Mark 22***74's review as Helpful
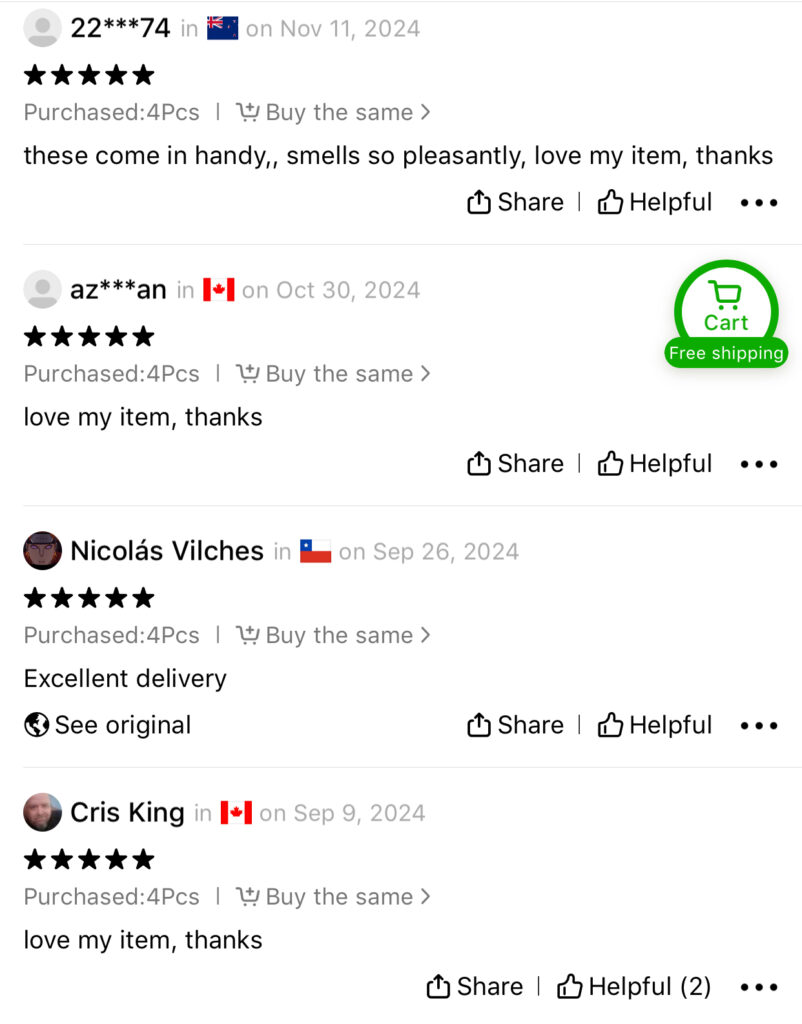This screenshot has width=802, height=1024. [654, 202]
